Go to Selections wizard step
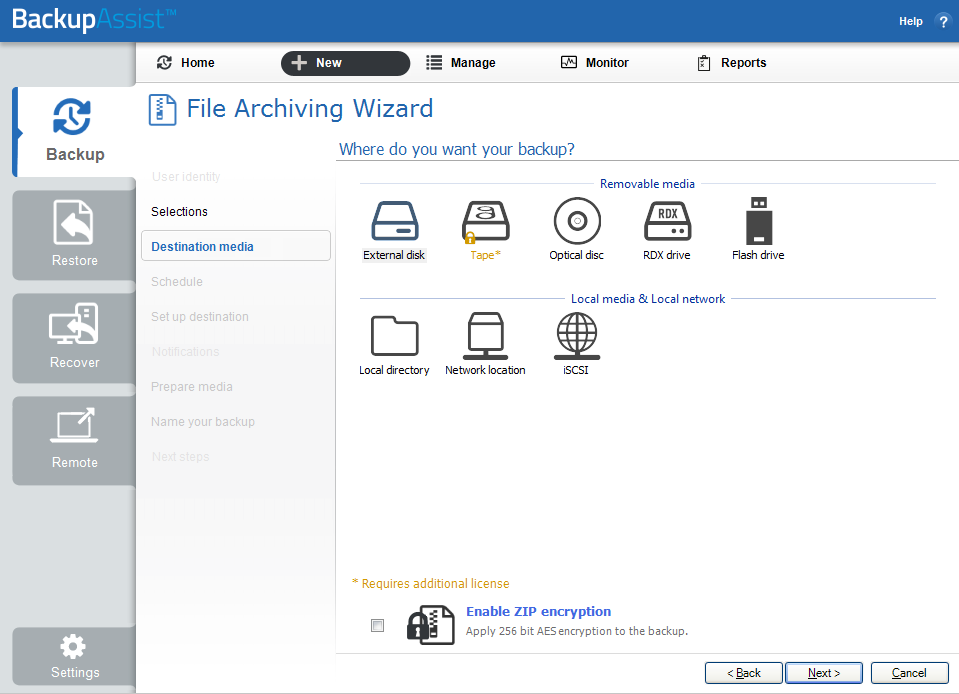The height and width of the screenshot is (694, 959). click(x=179, y=212)
